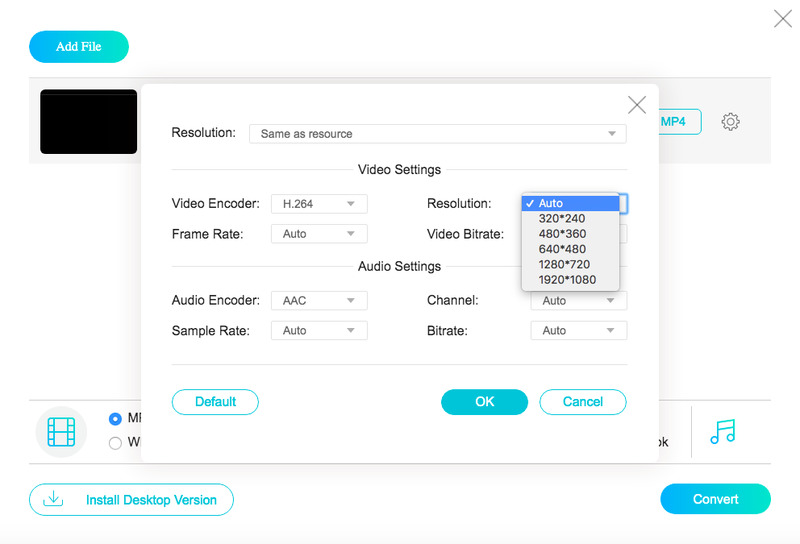Close the converter window using the top-right X
The width and height of the screenshot is (800, 544).
(782, 18)
